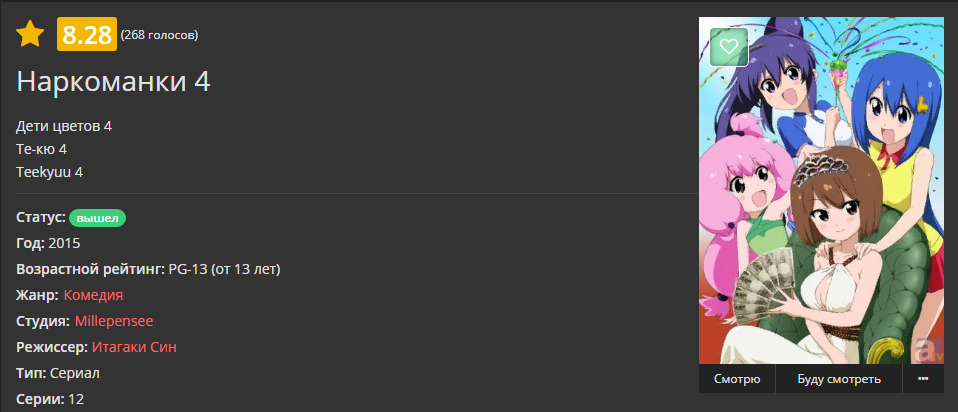The height and width of the screenshot is (412, 958).
Task: Click the title "Наркоманки 4"
Action: pyautogui.click(x=113, y=82)
